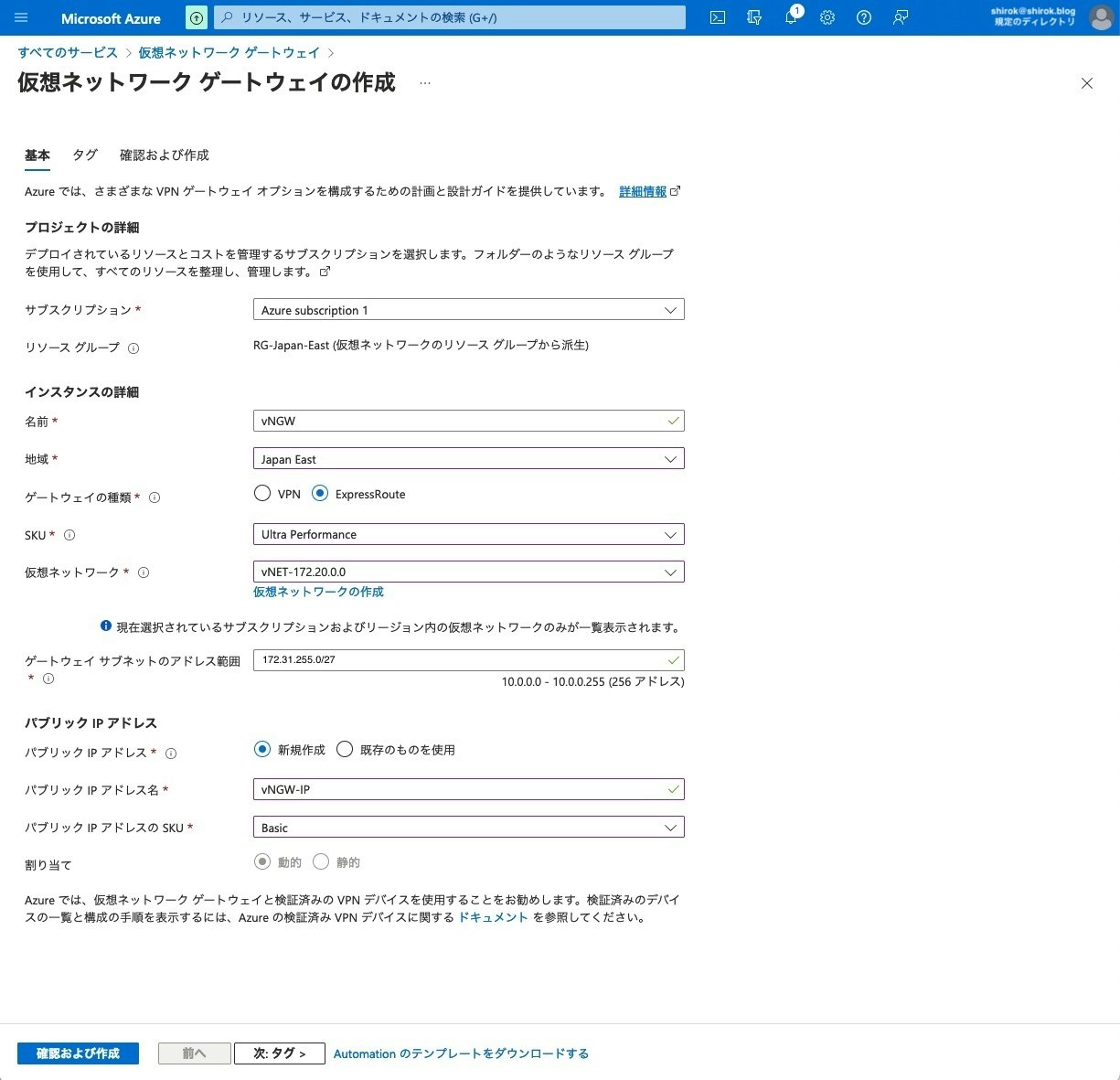The image size is (1120, 1080).
Task: Select 既存のものを使用 for public IP address
Action: tap(345, 749)
